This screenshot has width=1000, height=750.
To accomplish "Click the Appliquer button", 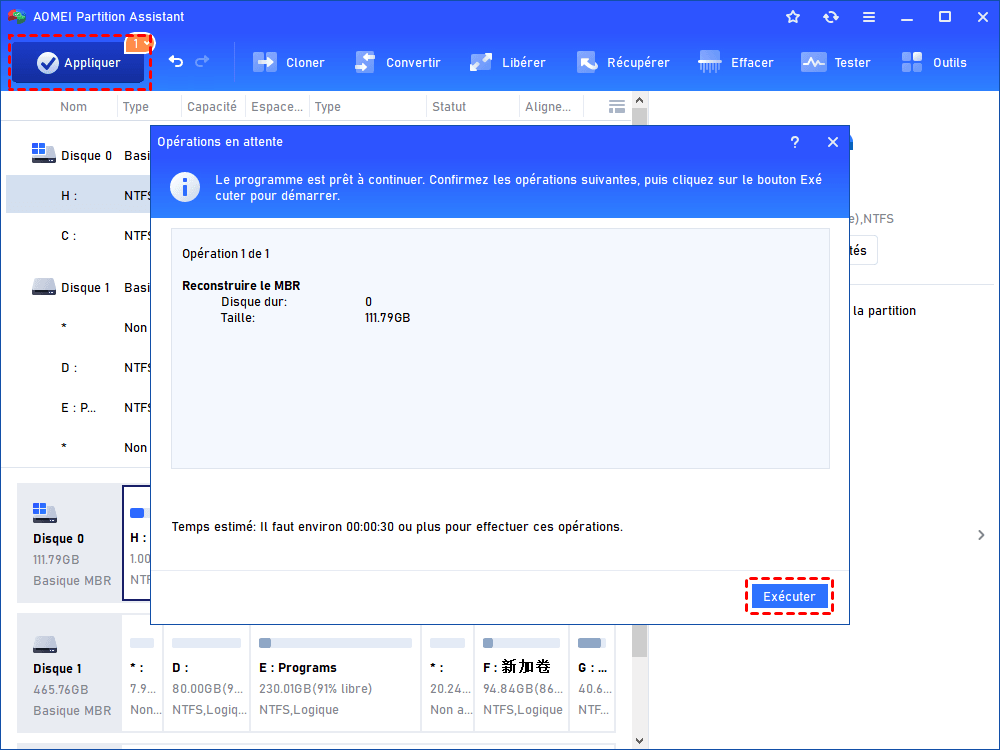I will [x=79, y=62].
